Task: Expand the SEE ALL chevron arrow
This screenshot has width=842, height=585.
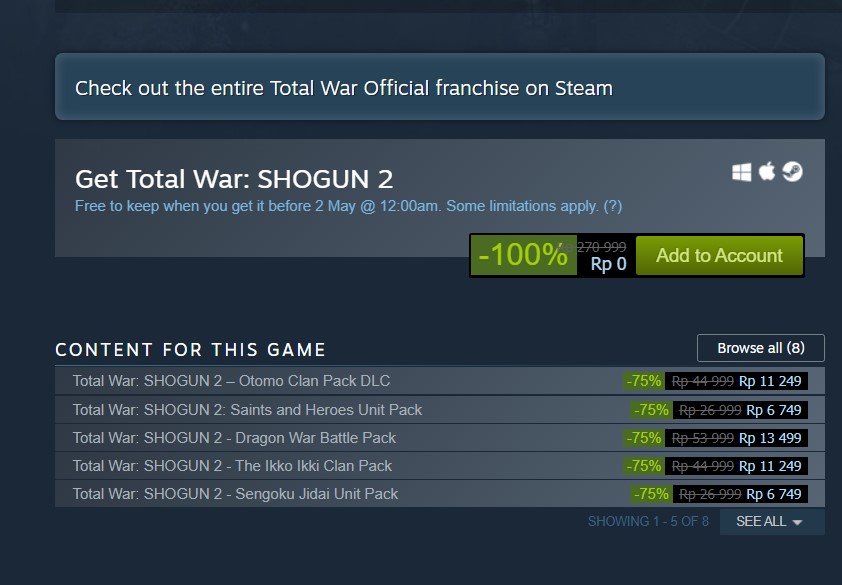Action: click(796, 521)
